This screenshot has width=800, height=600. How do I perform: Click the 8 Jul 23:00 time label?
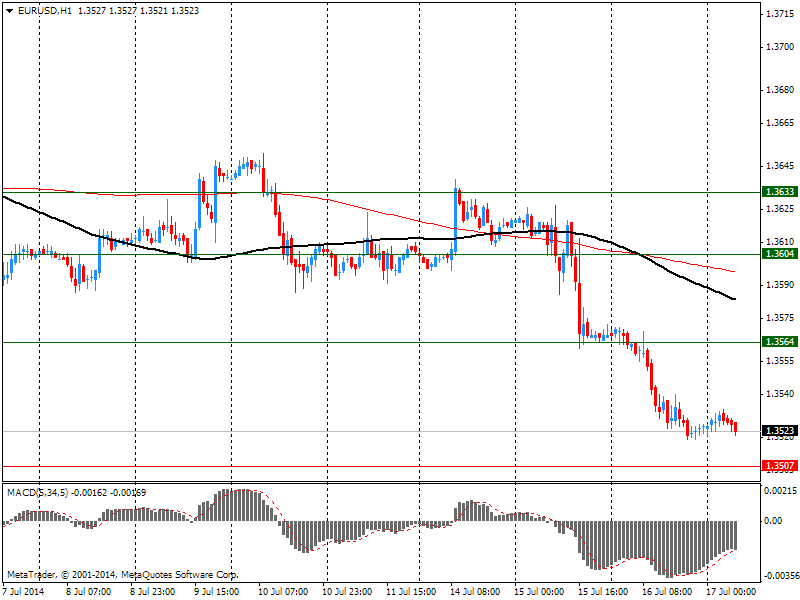tap(153, 592)
